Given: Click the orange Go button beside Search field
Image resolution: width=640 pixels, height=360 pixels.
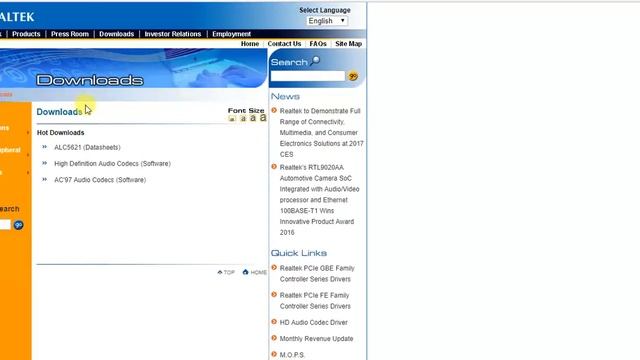Looking at the screenshot, I should pos(353,76).
